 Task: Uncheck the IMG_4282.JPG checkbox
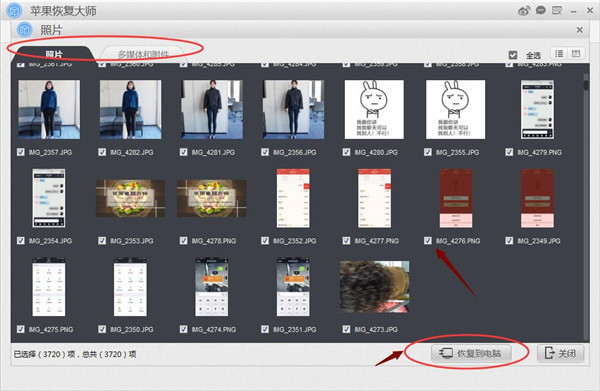pos(102,152)
